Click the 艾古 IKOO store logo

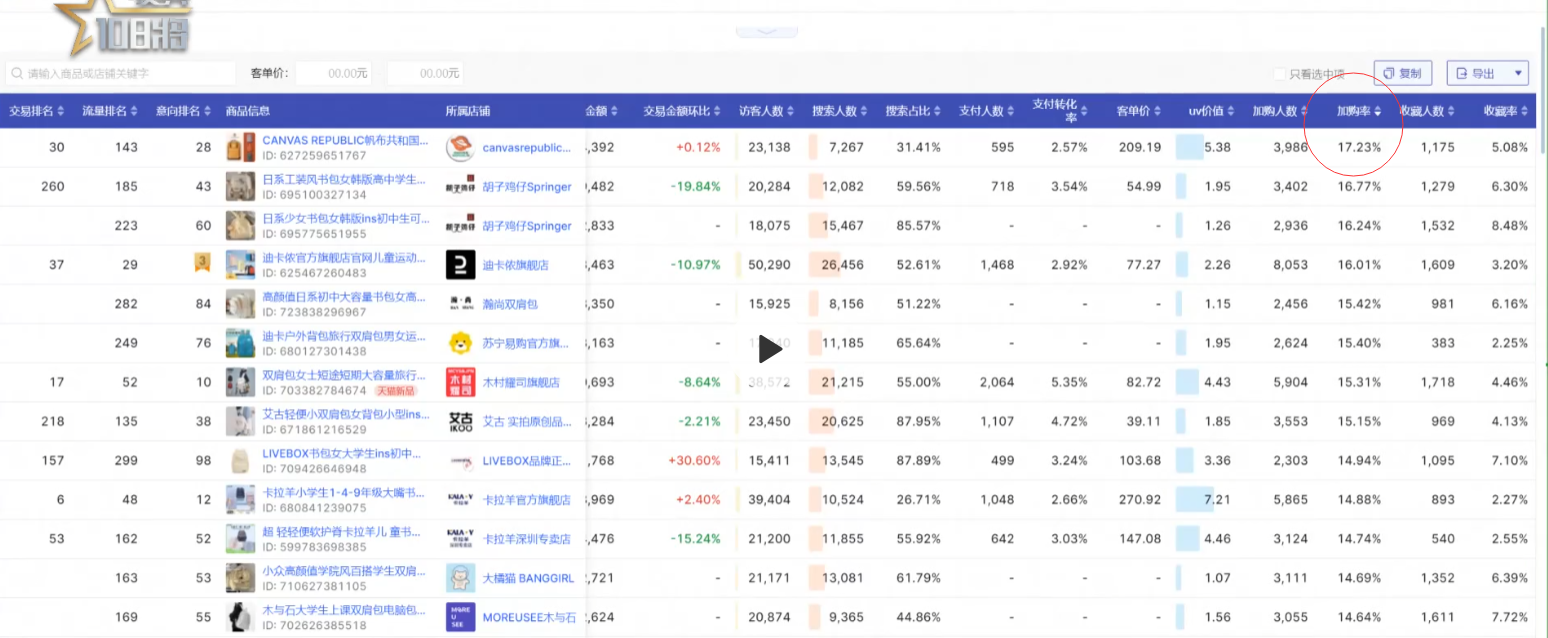pos(460,422)
